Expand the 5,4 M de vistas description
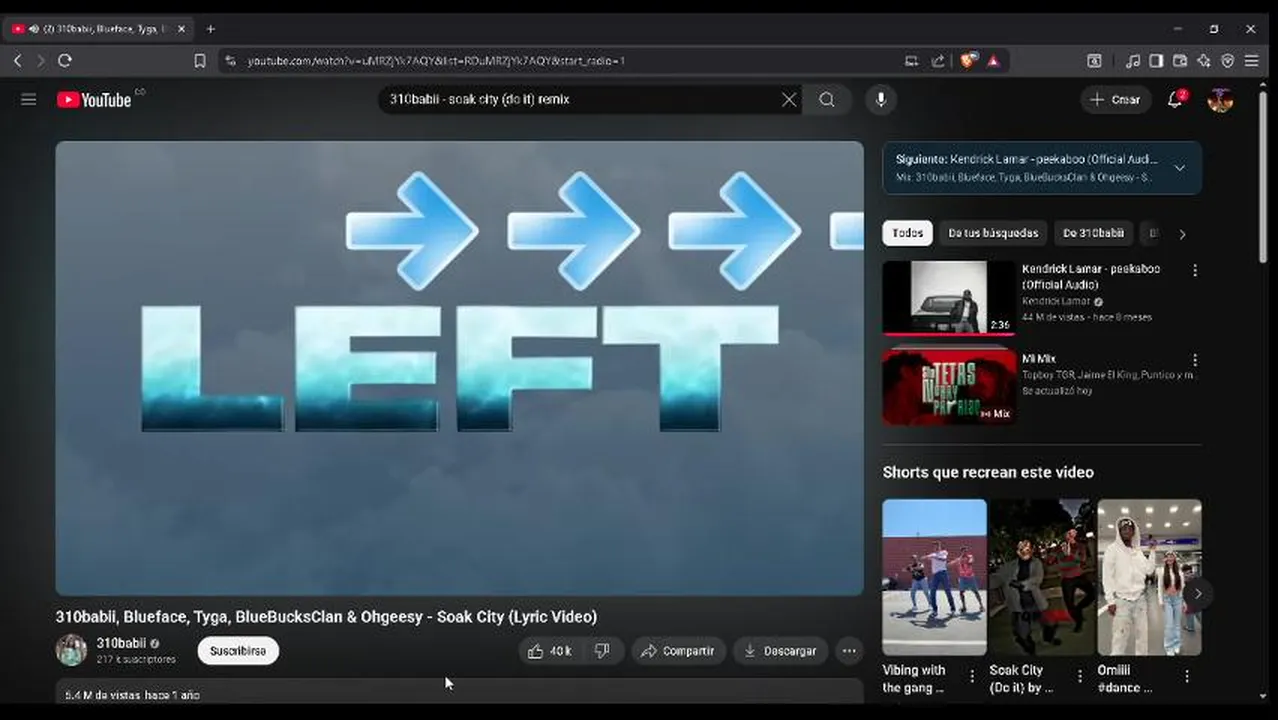 click(459, 694)
